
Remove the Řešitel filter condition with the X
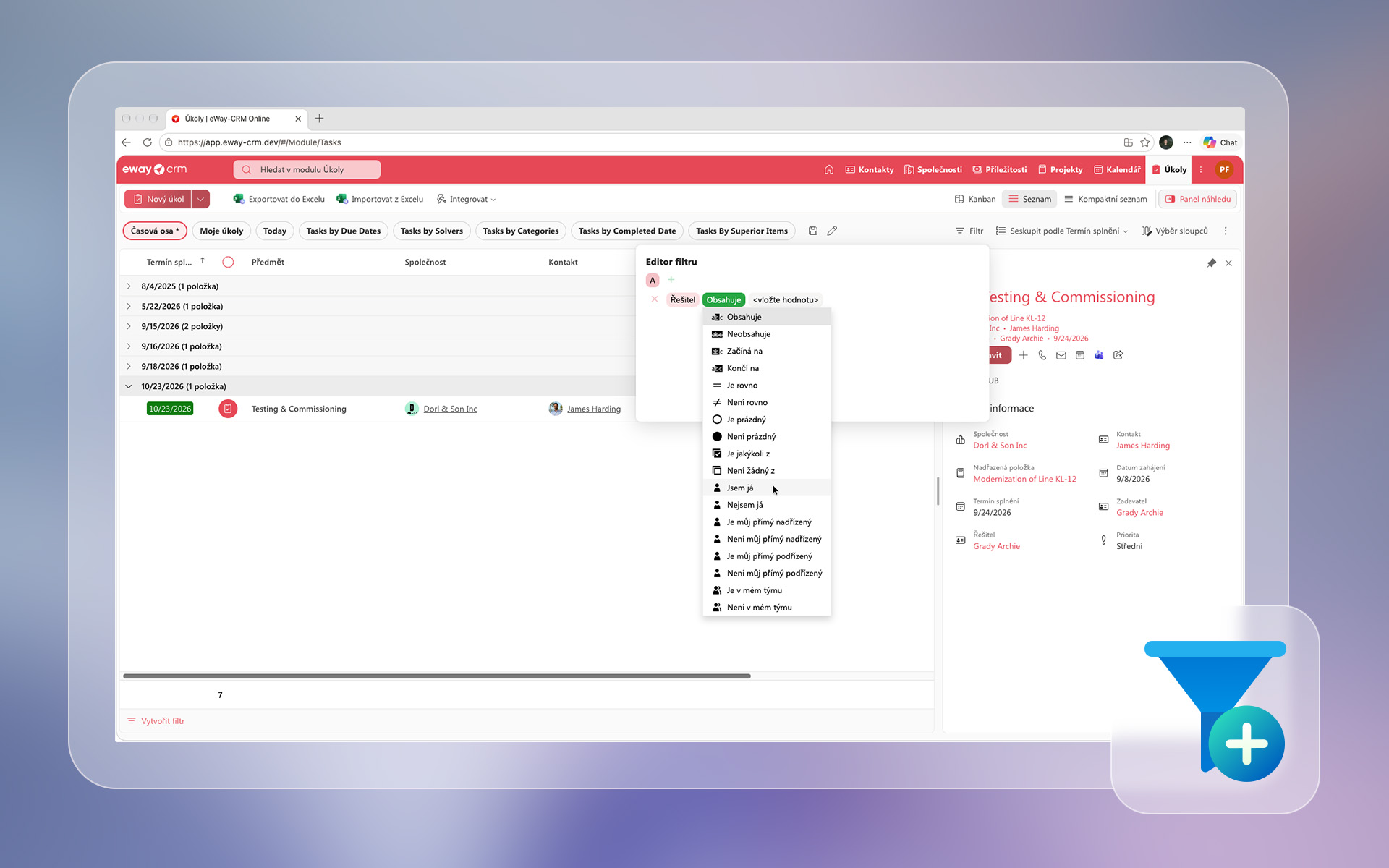coord(655,299)
